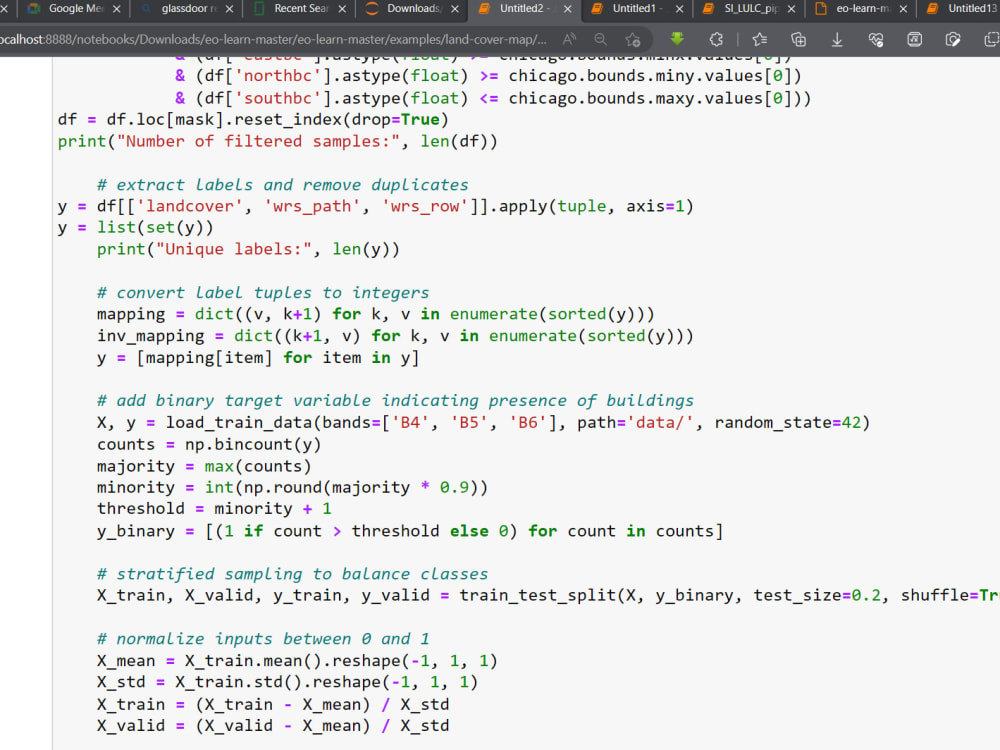Switch to the Recent Searches tab
This screenshot has width=1000, height=750.
pyautogui.click(x=301, y=8)
